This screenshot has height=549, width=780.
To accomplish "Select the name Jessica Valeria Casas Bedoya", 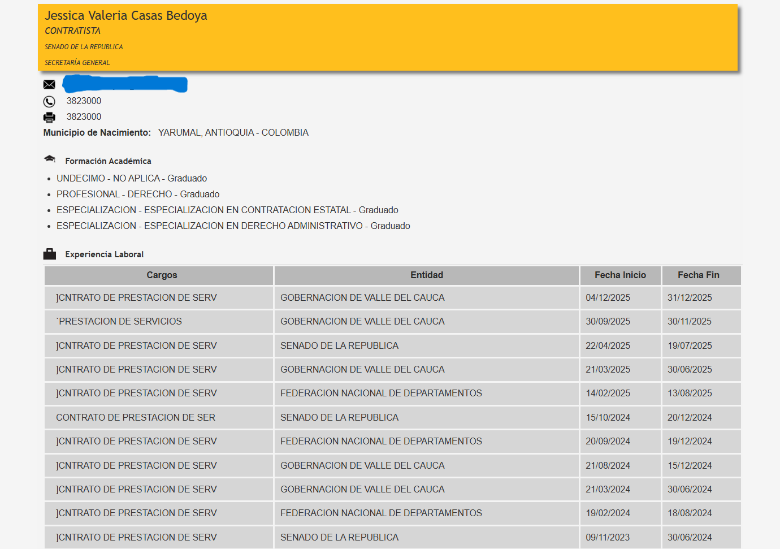I will pyautogui.click(x=126, y=16).
